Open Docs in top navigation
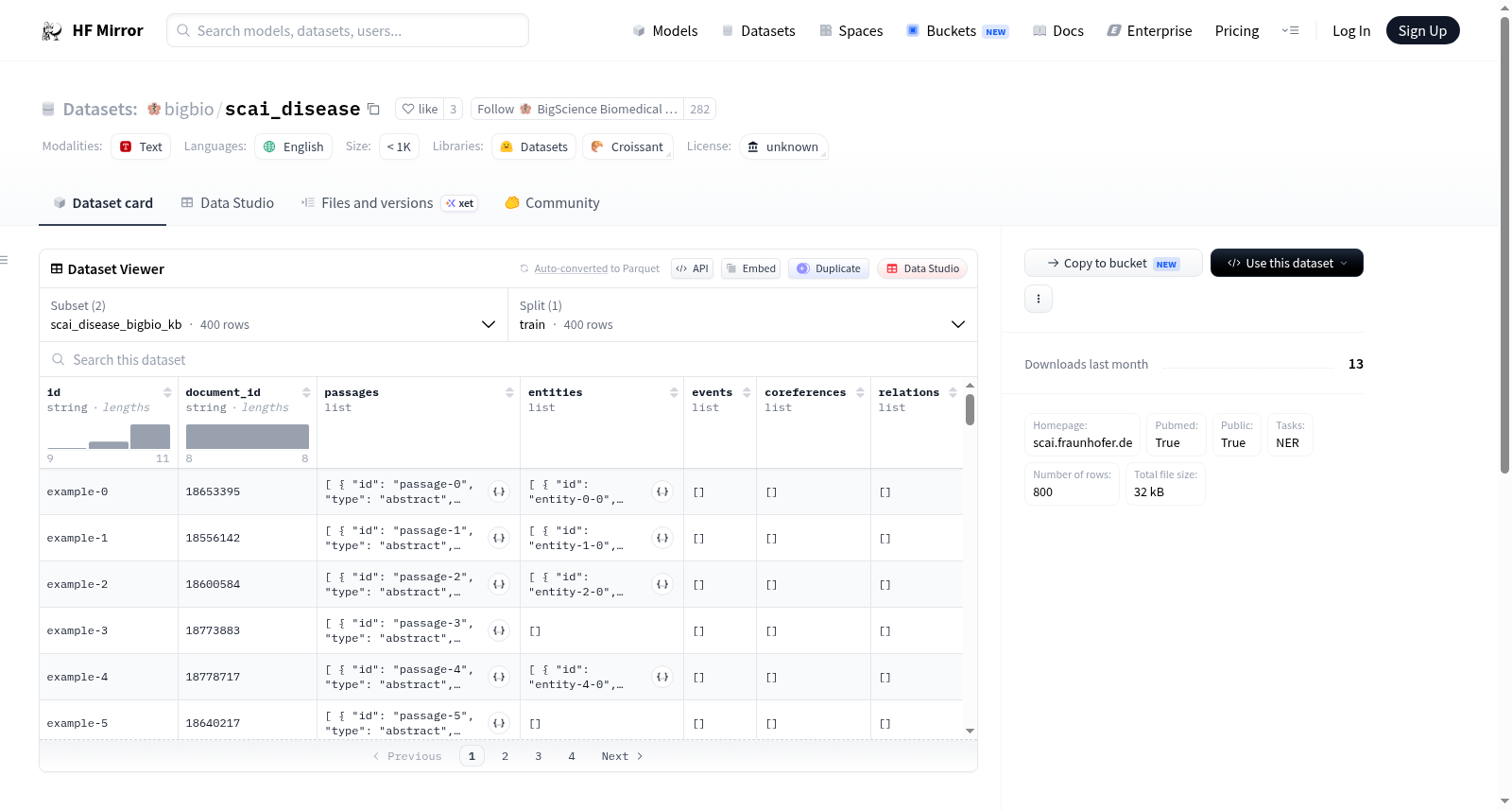This screenshot has height=810, width=1512. (1057, 31)
